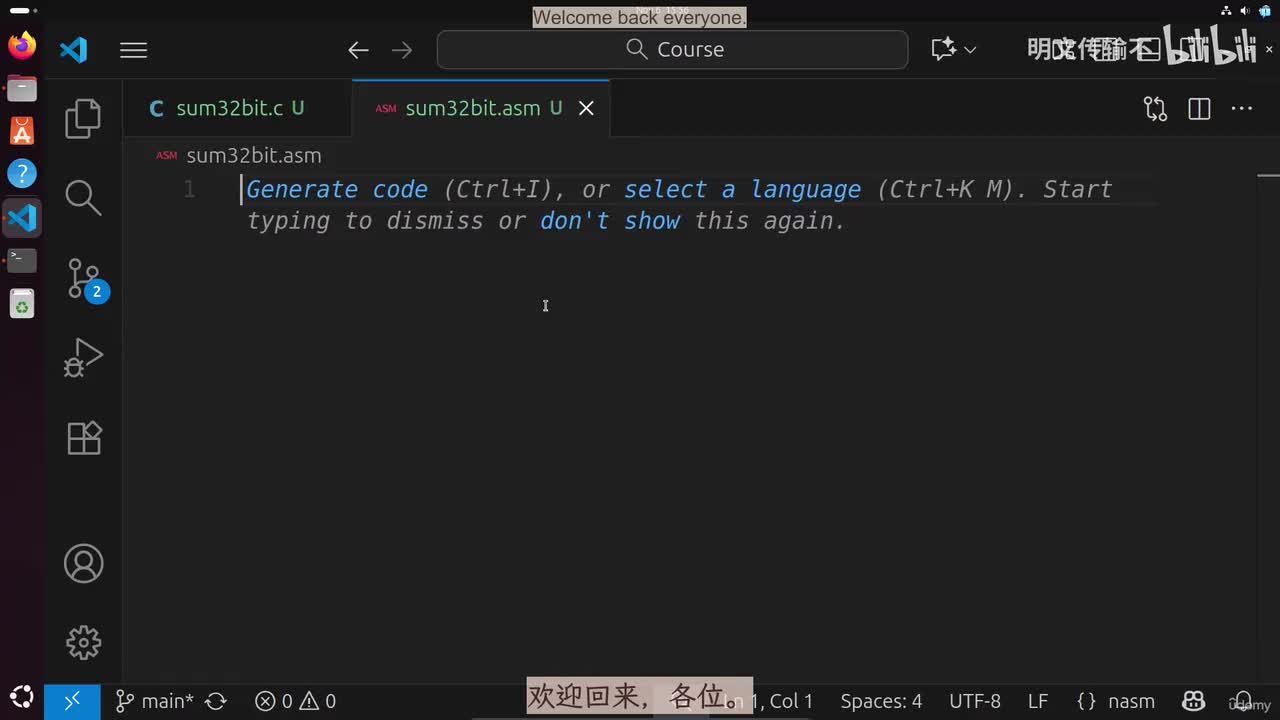This screenshot has width=1280, height=720.
Task: Click line number 1 in the gutter
Action: pos(189,190)
